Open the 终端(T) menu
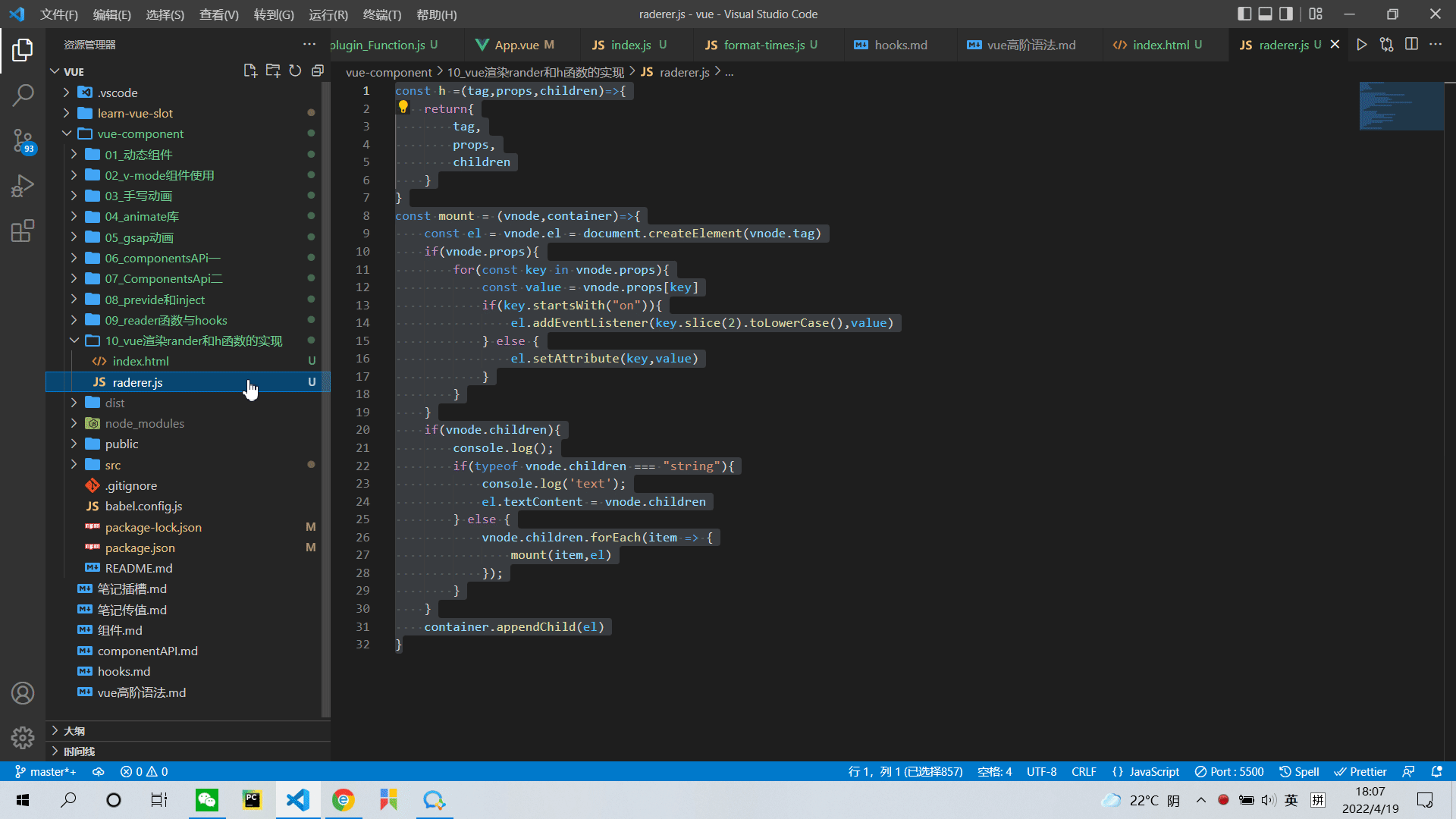Image resolution: width=1456 pixels, height=819 pixels. point(381,14)
